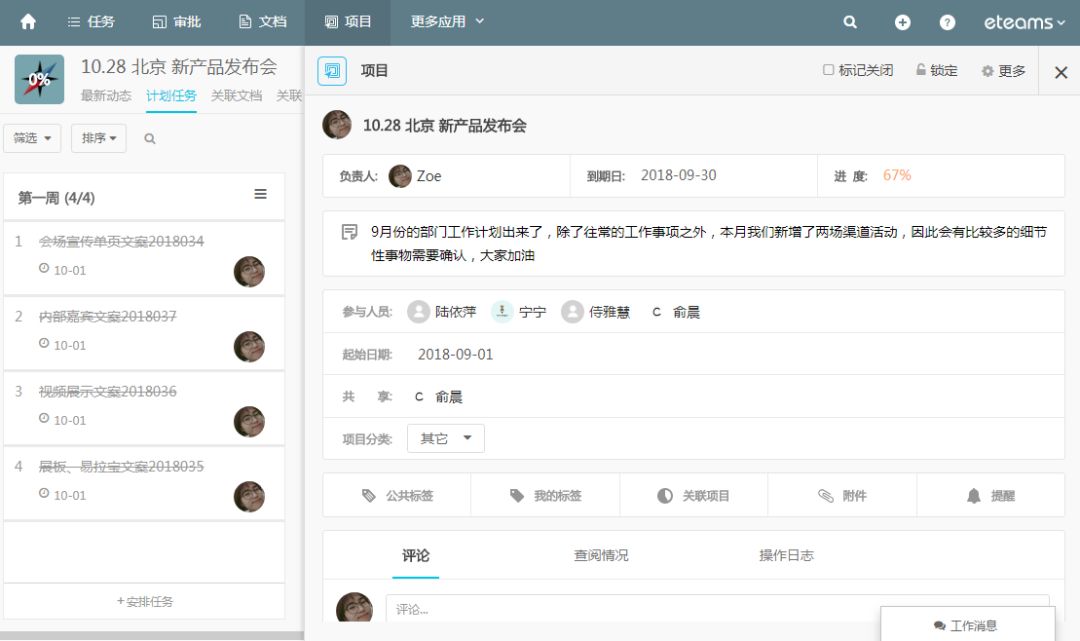Image resolution: width=1080 pixels, height=641 pixels.
Task: Select the 项目 tab in top bar
Action: coord(348,22)
